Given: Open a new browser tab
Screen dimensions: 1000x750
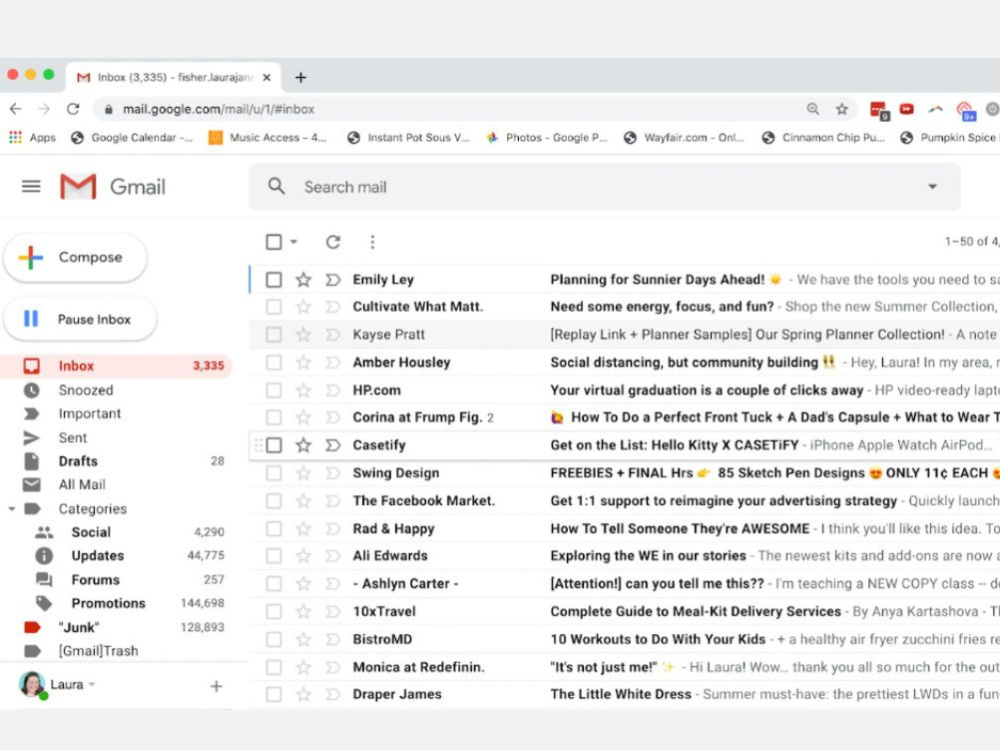Looking at the screenshot, I should (300, 77).
